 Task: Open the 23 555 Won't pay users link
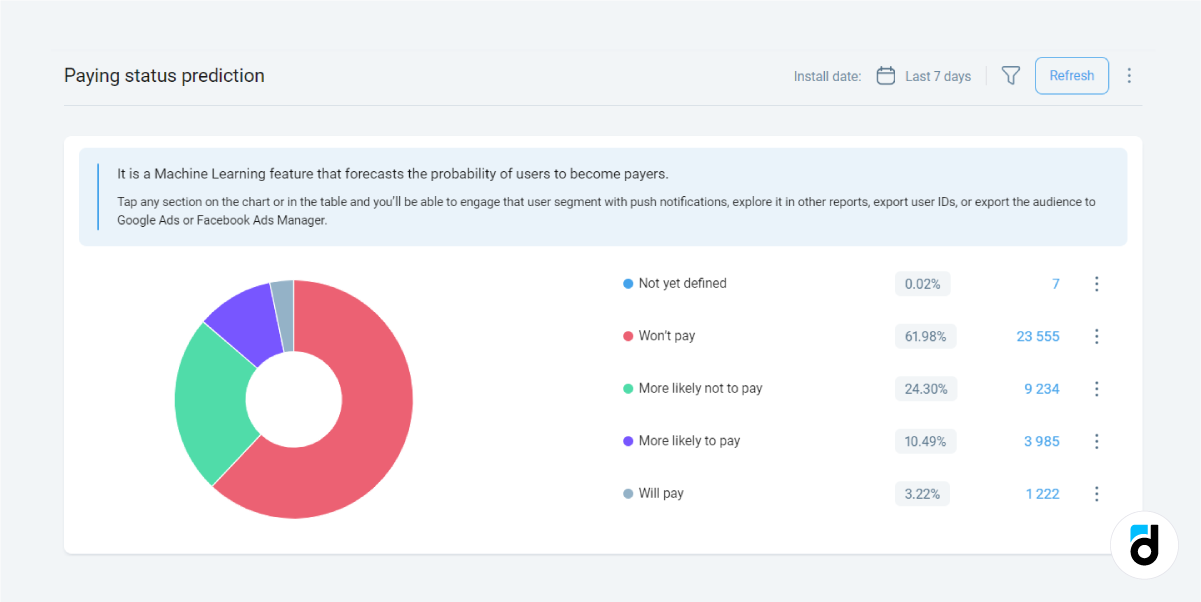point(1037,336)
